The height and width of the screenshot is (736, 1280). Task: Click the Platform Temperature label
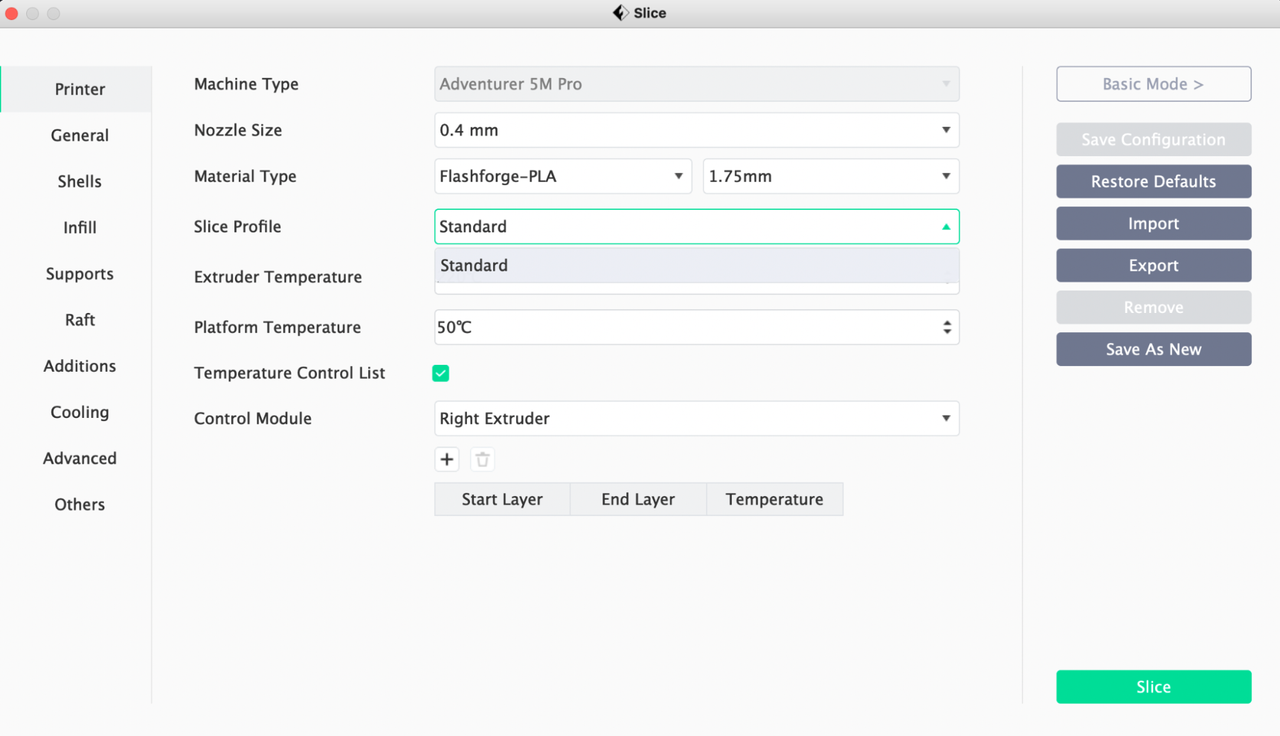click(277, 327)
